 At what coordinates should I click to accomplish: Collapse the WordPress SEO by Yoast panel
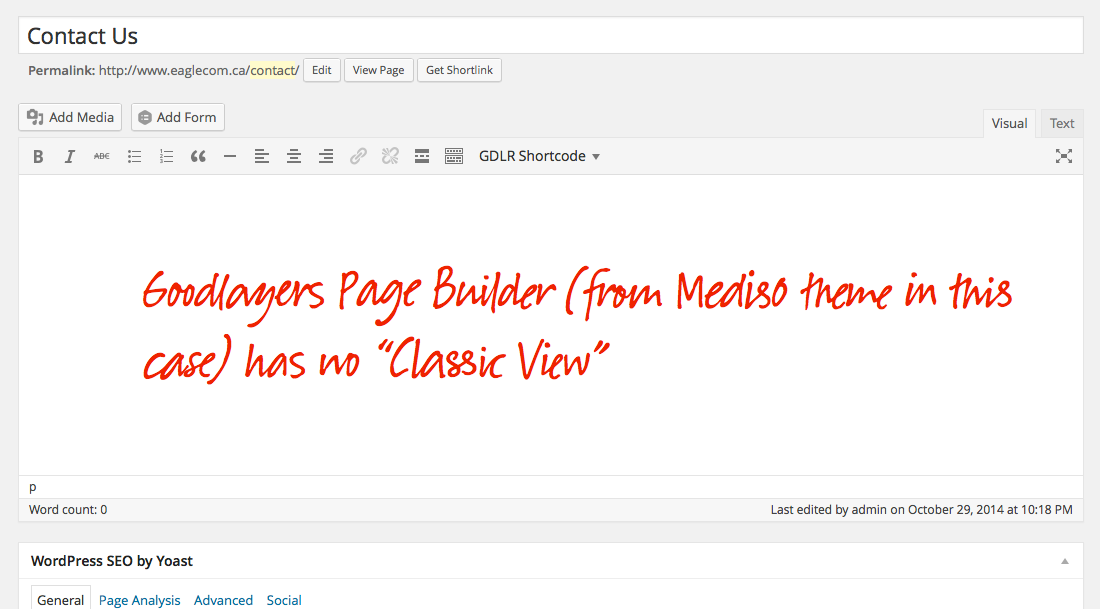click(1065, 561)
